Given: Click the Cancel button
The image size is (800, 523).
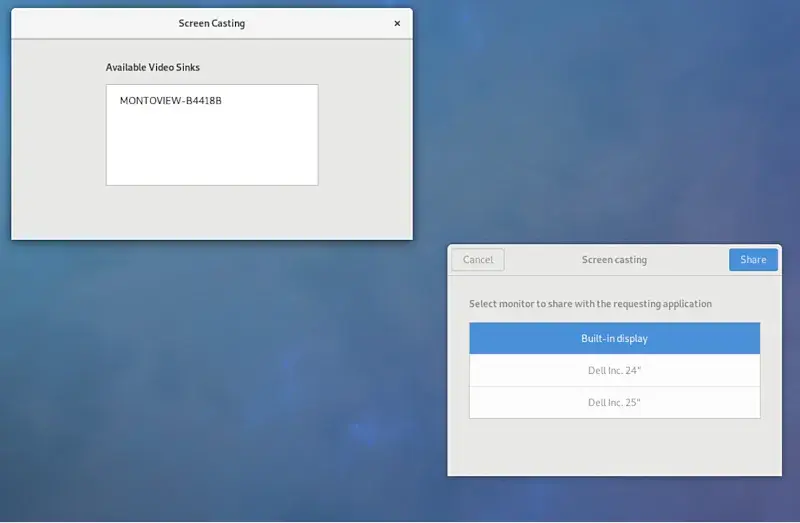Looking at the screenshot, I should pyautogui.click(x=478, y=260).
